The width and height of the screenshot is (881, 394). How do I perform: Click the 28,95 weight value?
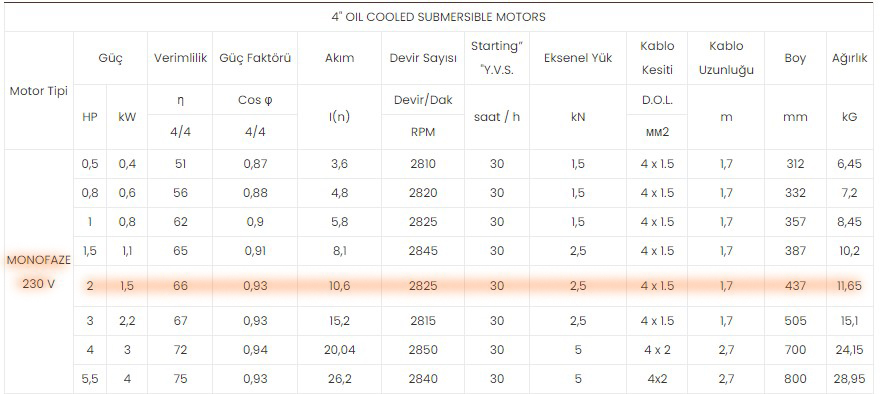[850, 379]
